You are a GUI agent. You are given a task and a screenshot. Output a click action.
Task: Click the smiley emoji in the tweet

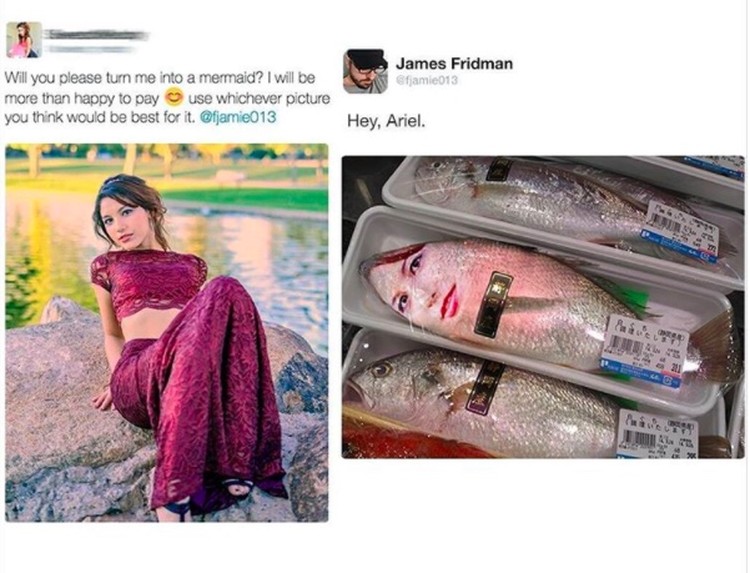tap(173, 97)
